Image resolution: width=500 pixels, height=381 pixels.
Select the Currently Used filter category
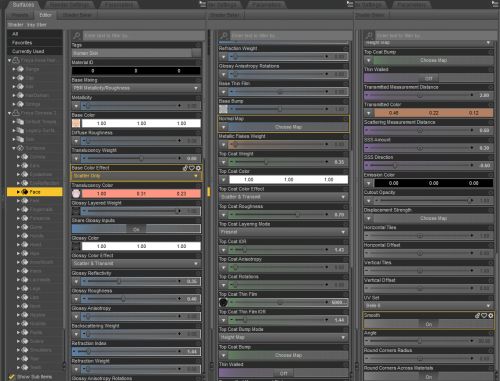(x=35, y=51)
